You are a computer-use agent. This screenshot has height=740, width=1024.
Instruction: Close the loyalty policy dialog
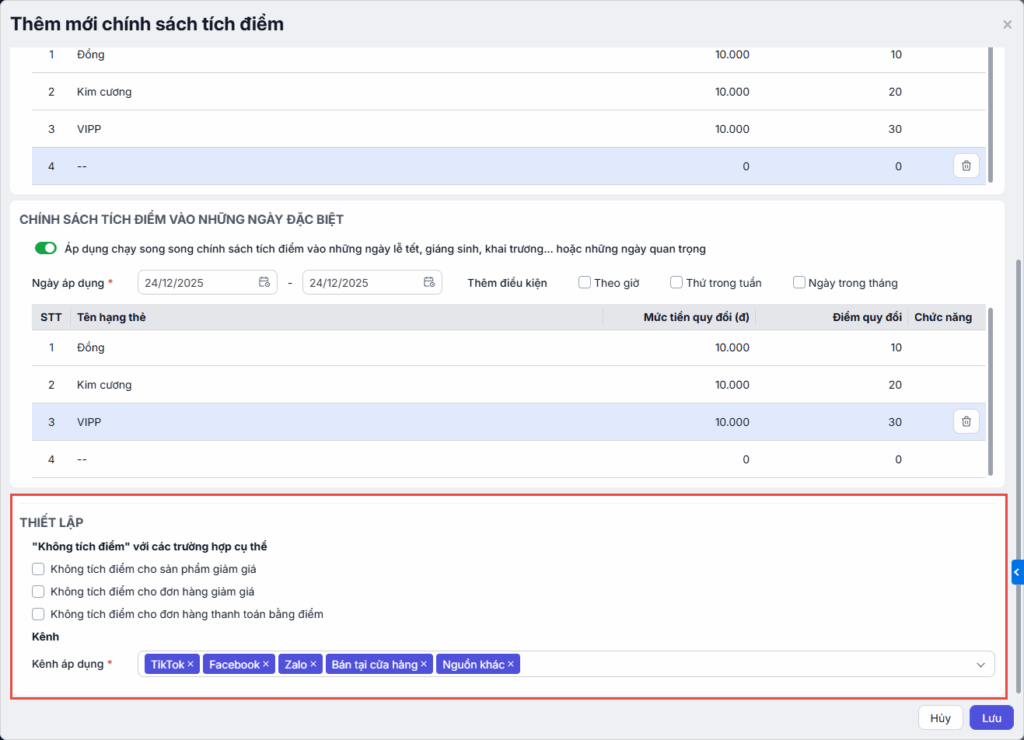(1007, 25)
